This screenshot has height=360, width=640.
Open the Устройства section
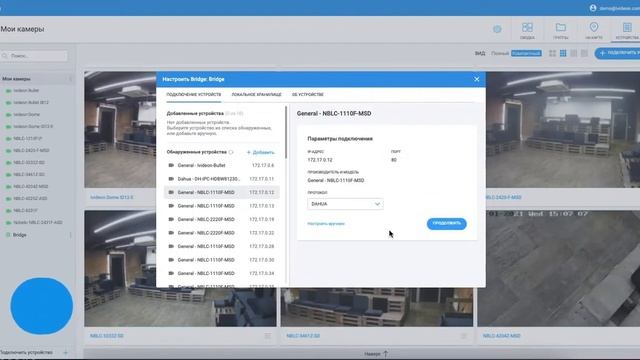pyautogui.click(x=627, y=31)
